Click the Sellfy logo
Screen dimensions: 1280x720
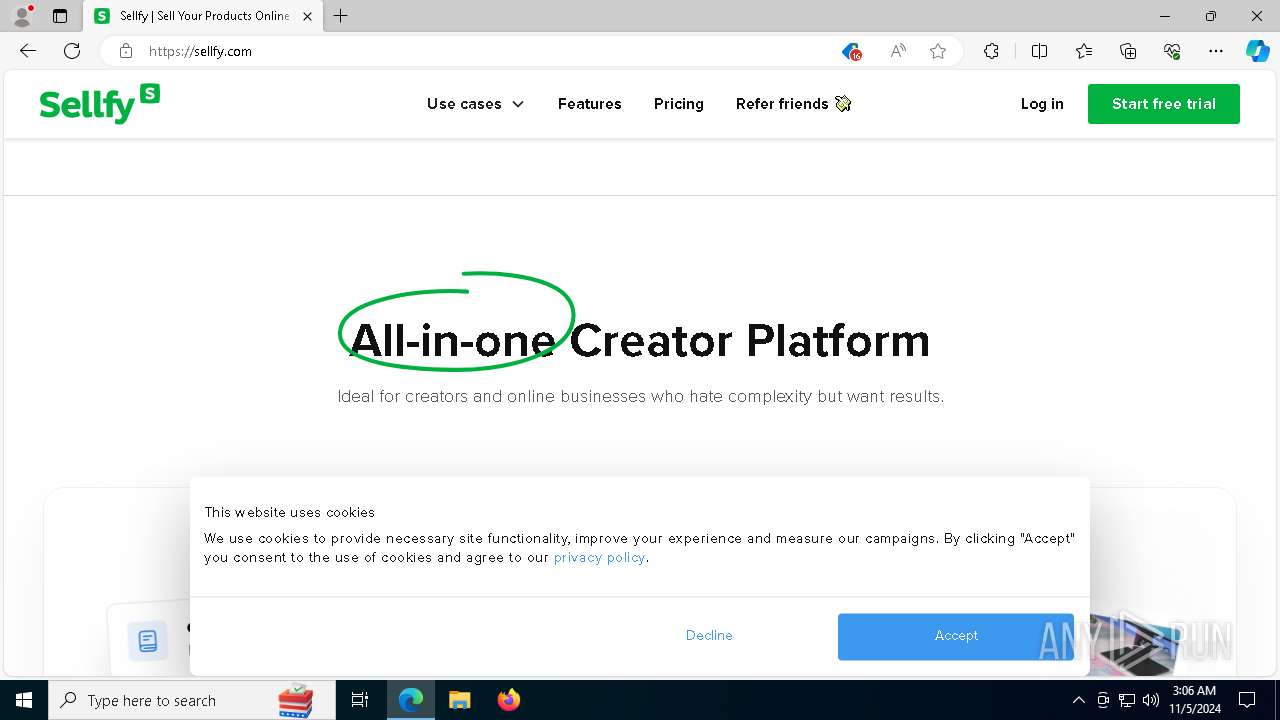point(99,104)
